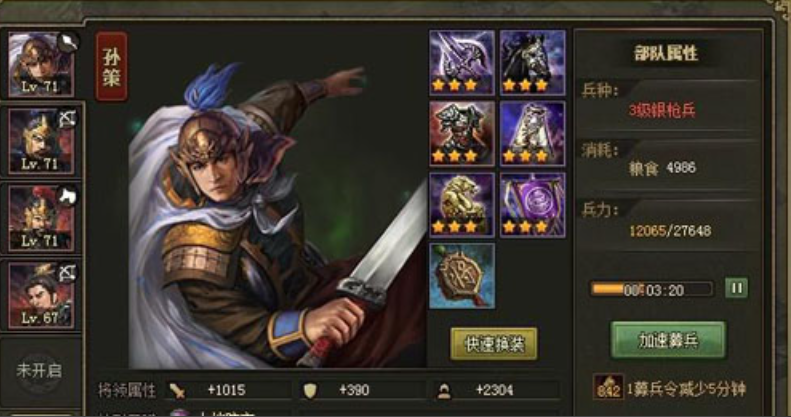Open the red armor equipment slot

[462, 134]
